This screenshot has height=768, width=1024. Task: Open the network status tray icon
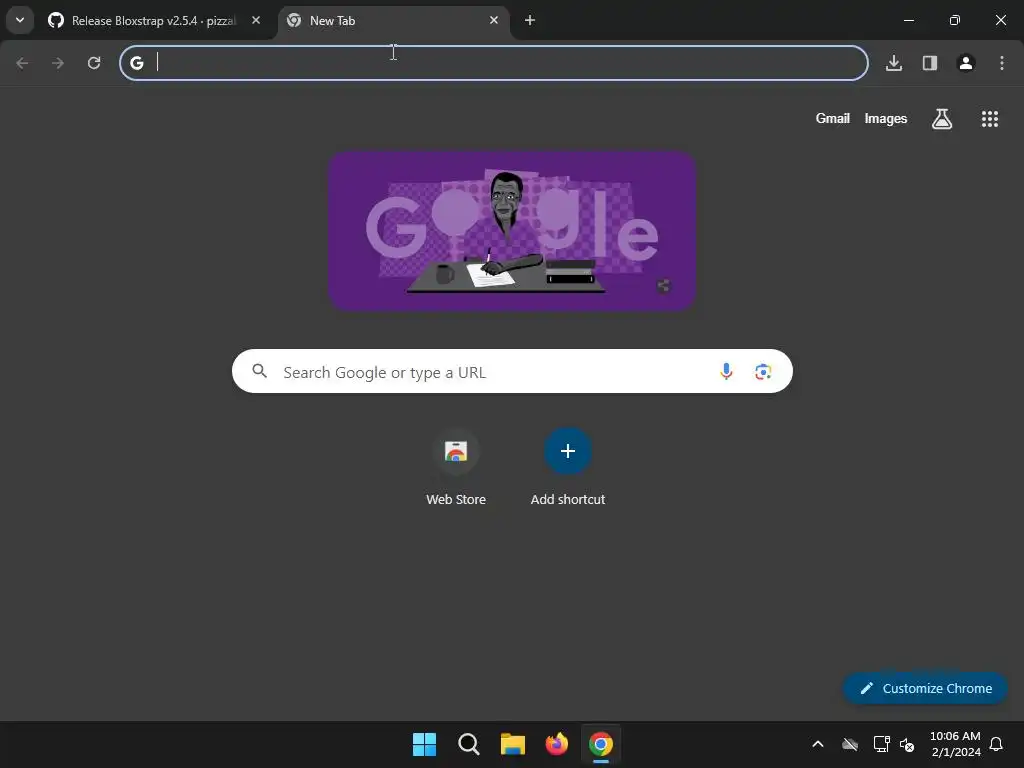pyautogui.click(x=882, y=744)
